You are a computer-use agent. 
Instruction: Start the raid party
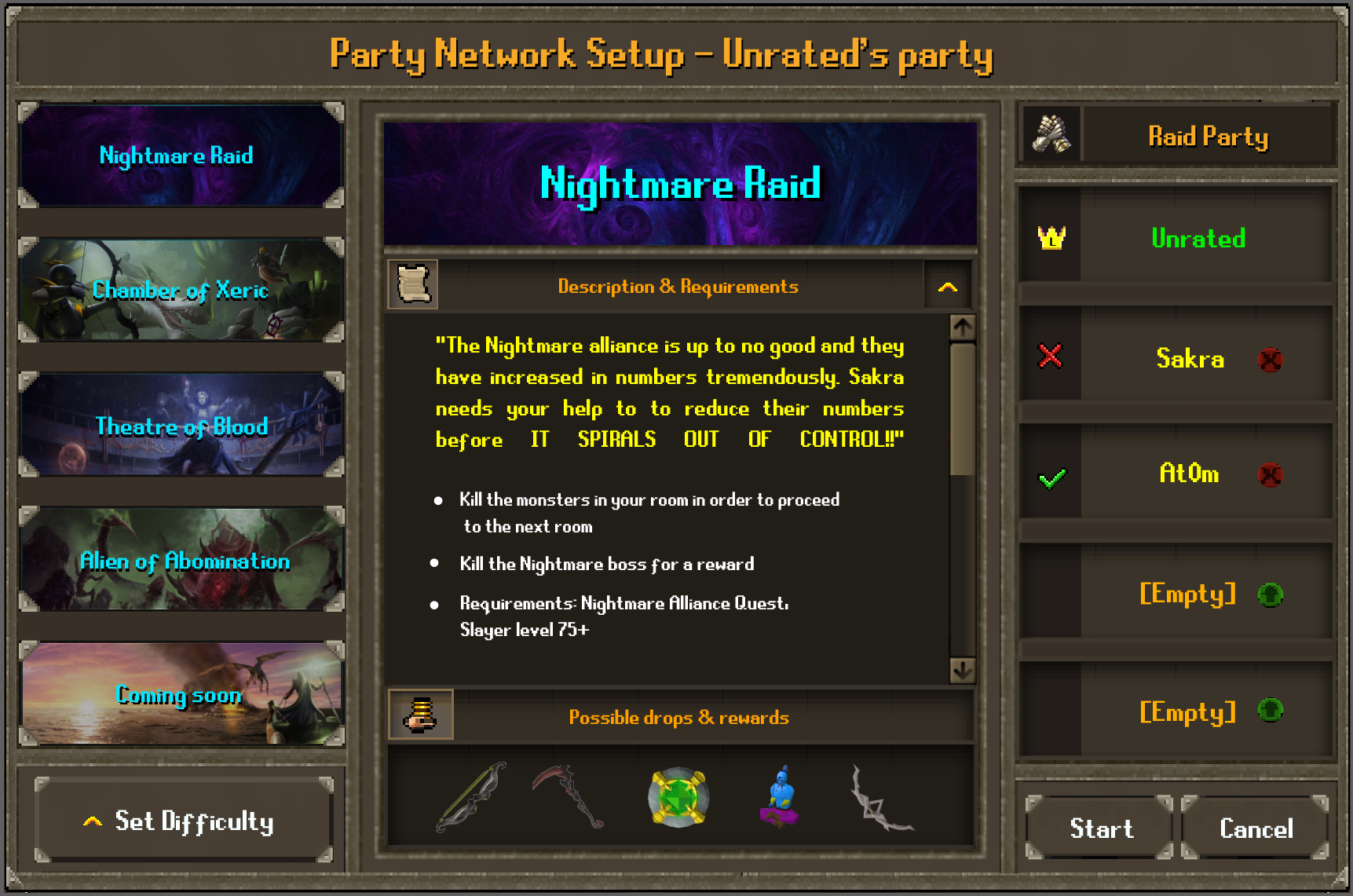(1100, 828)
